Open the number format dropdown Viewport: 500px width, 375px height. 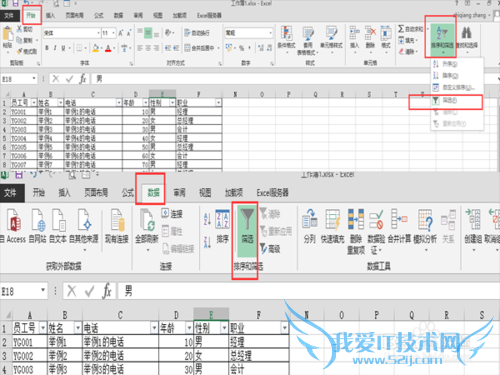pyautogui.click(x=270, y=33)
